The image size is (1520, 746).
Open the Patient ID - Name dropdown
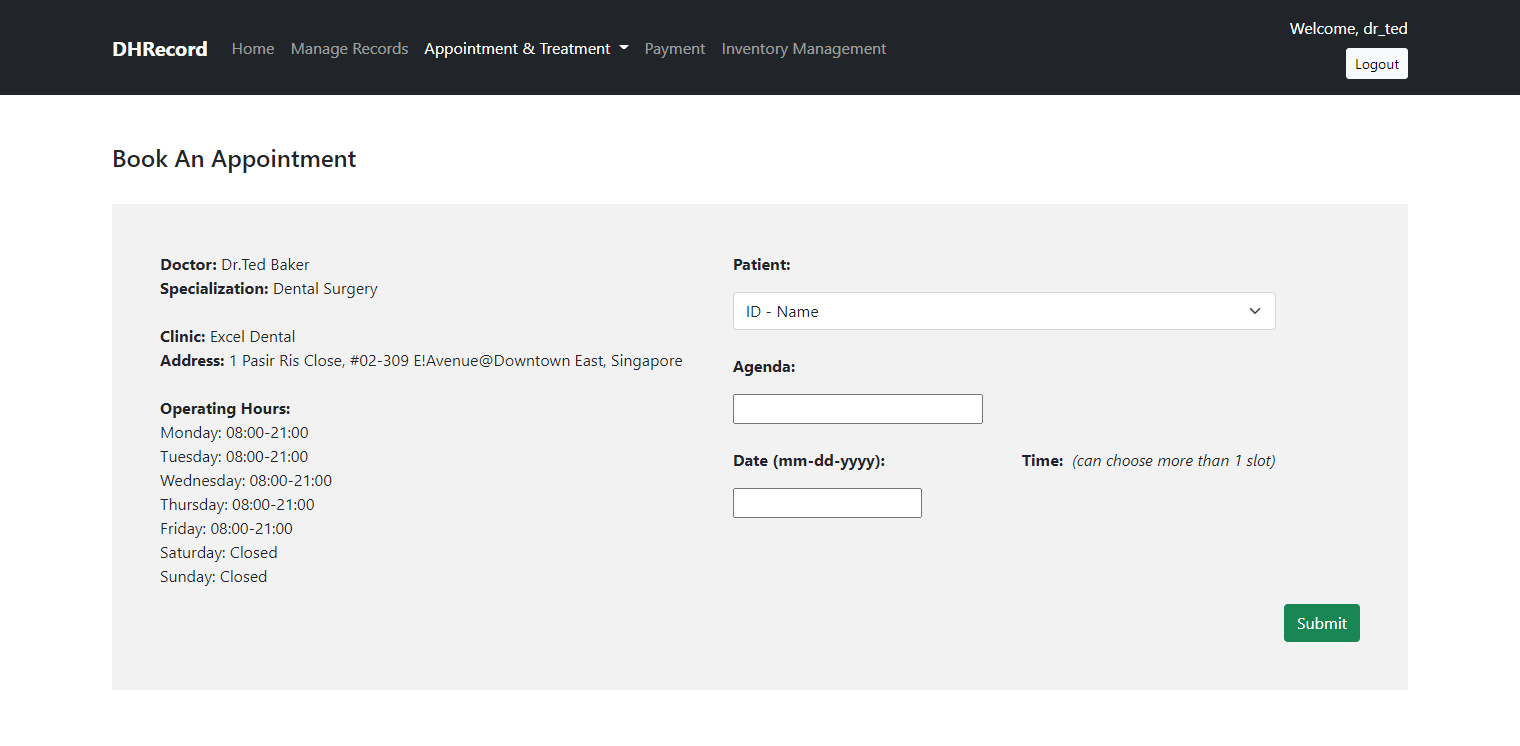click(x=1004, y=311)
